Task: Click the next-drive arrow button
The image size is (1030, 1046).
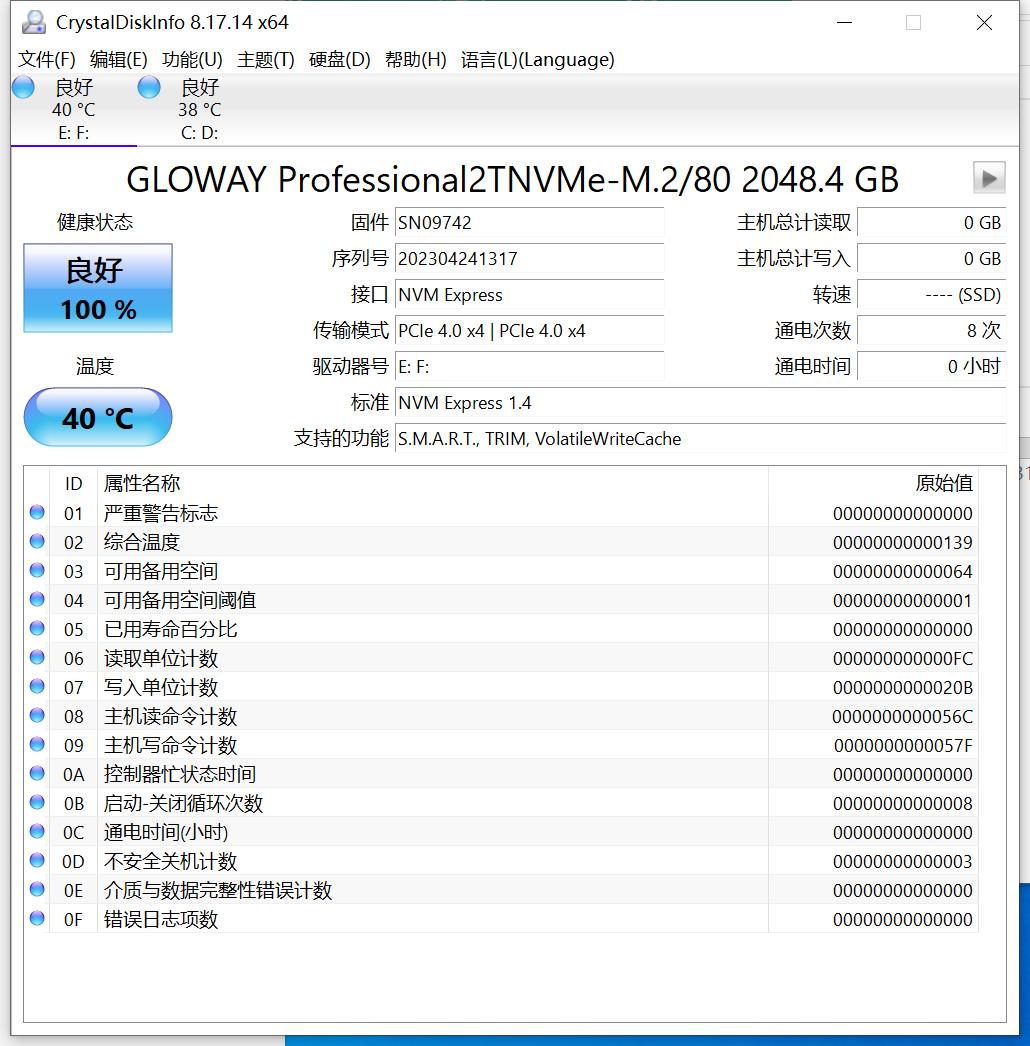Action: 988,178
